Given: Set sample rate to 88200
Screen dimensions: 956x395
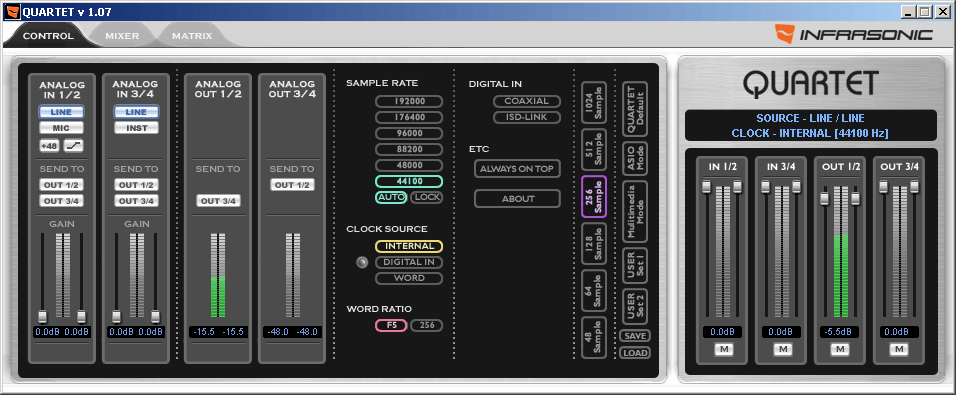Looking at the screenshot, I should tap(408, 149).
